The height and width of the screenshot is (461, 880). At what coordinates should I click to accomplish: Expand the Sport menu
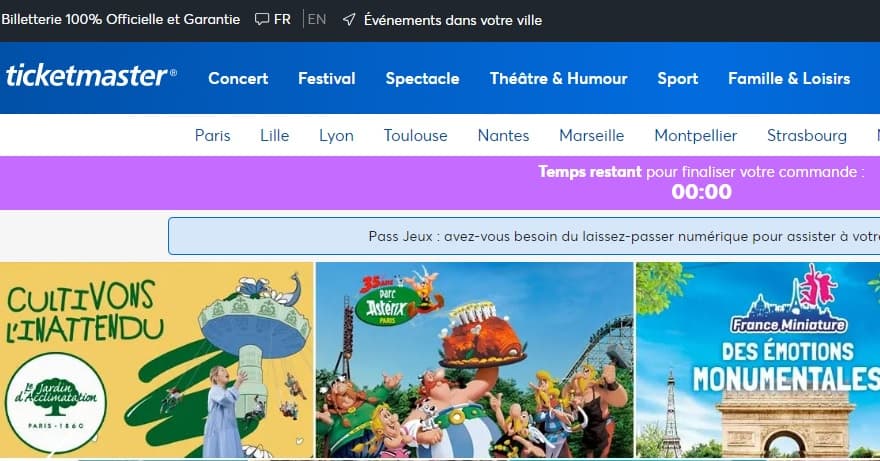(677, 78)
